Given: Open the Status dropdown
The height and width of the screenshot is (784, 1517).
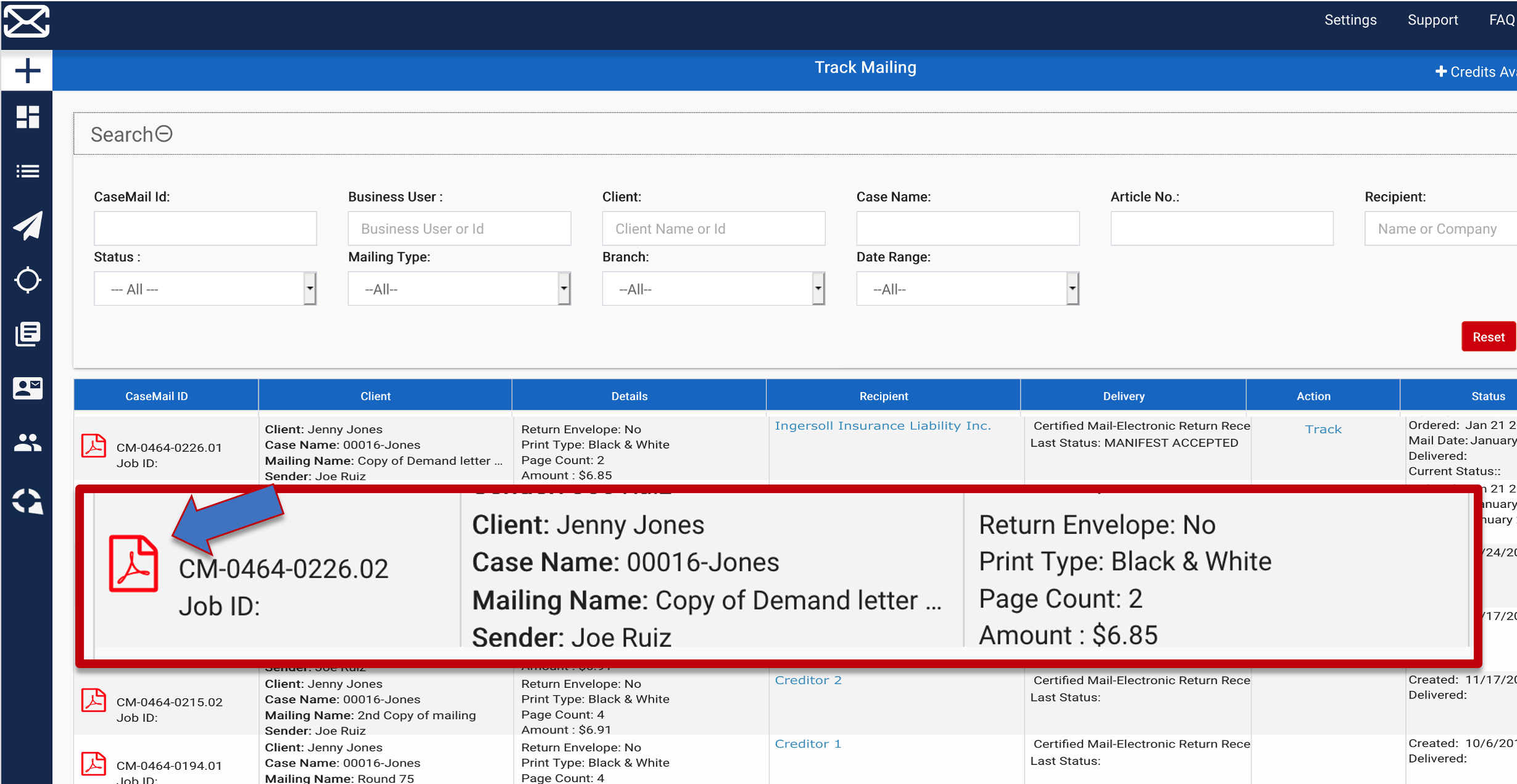Looking at the screenshot, I should point(205,288).
